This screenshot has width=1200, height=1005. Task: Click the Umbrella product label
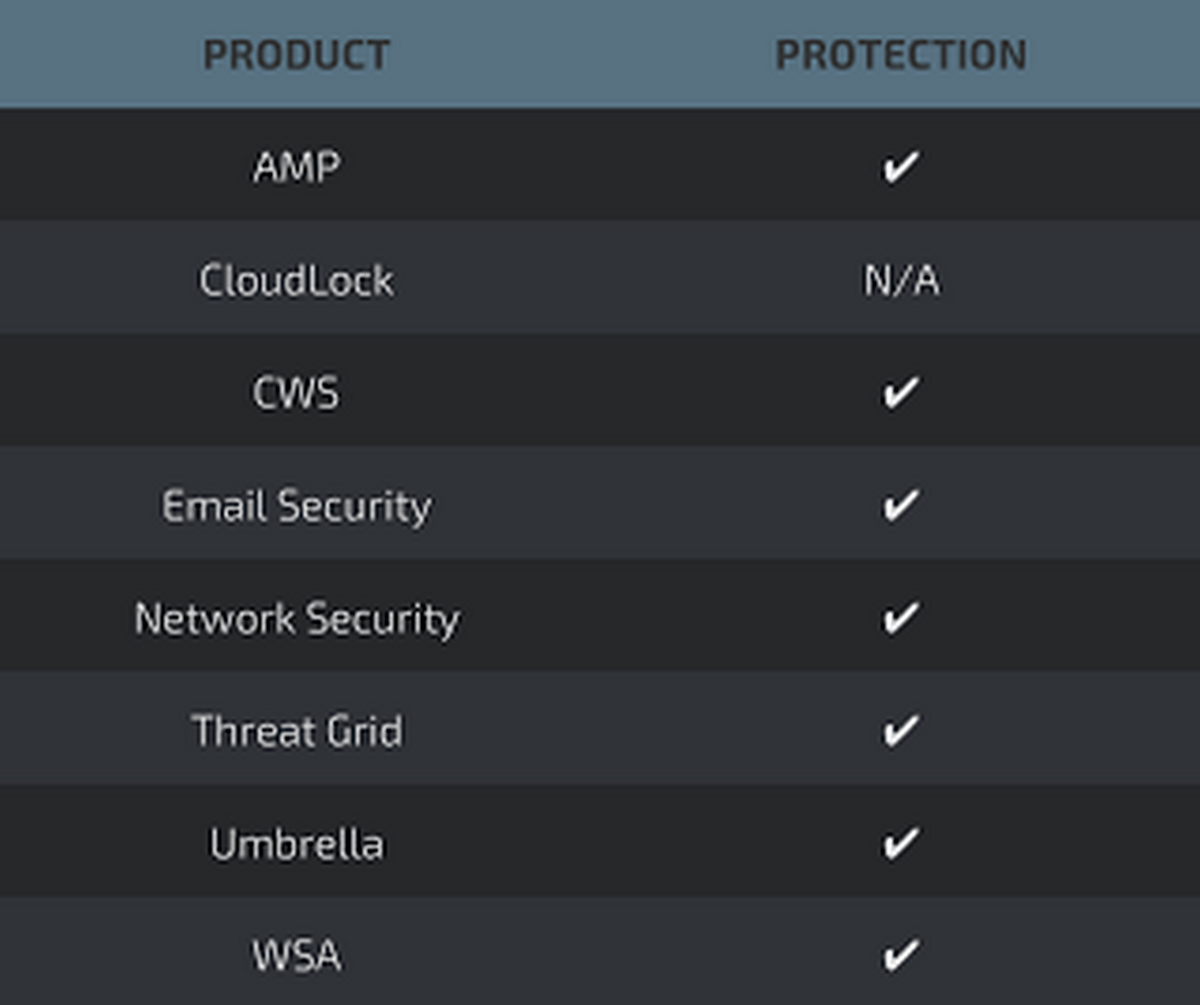click(x=296, y=844)
